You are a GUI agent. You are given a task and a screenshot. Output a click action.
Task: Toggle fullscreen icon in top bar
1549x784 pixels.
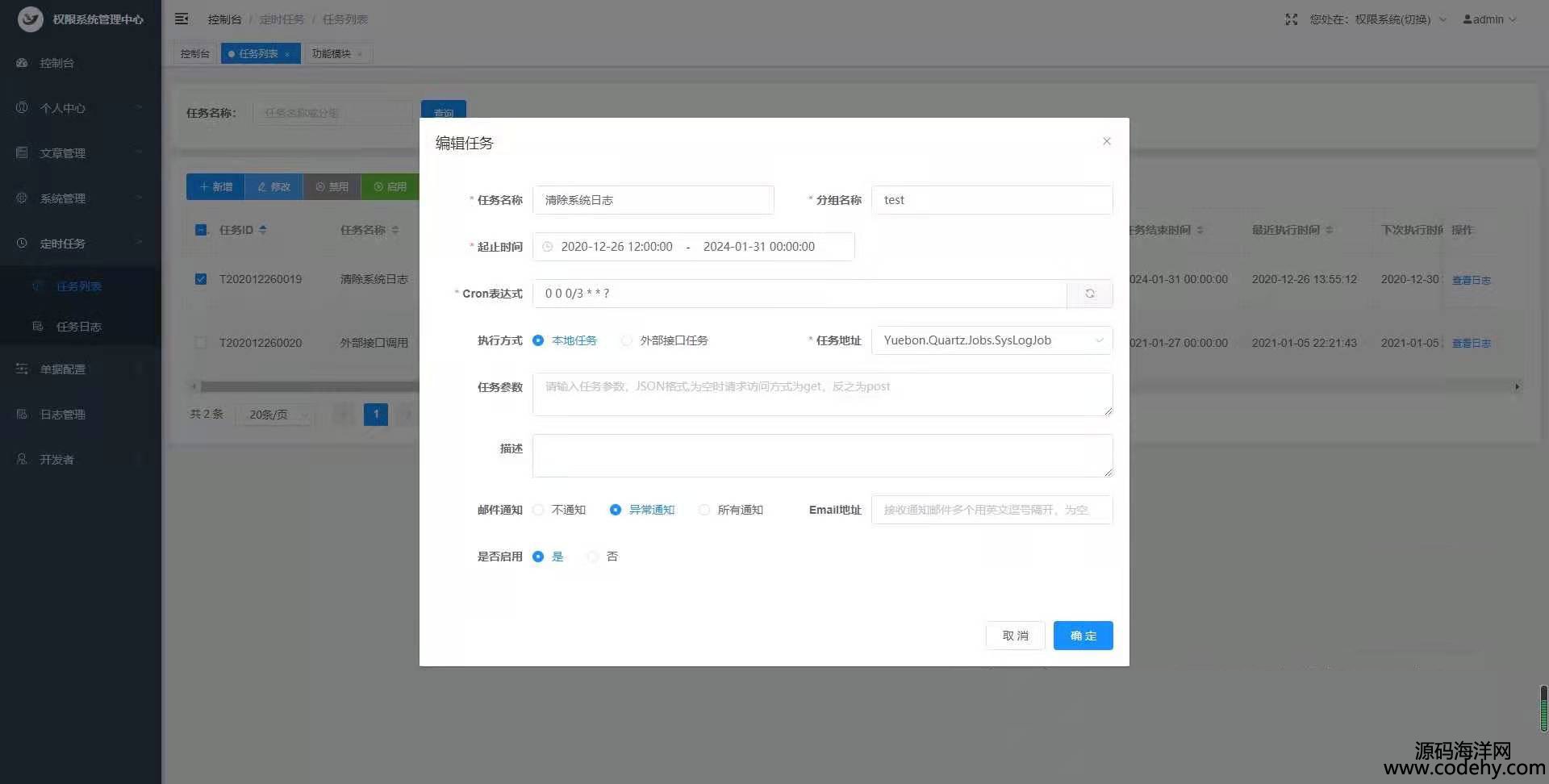[x=1291, y=19]
